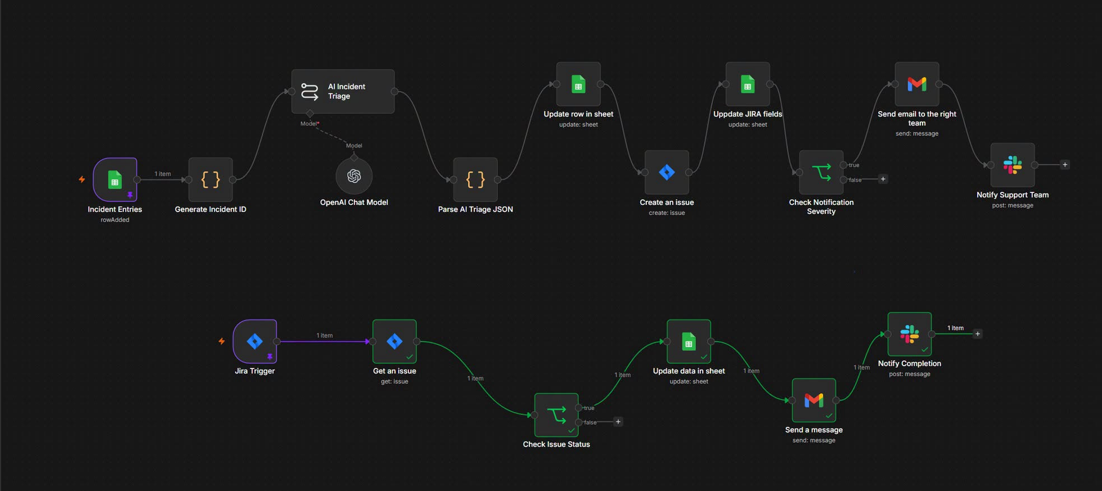Select the AI Incident Triage node
The image size is (1102, 491).
coord(343,91)
